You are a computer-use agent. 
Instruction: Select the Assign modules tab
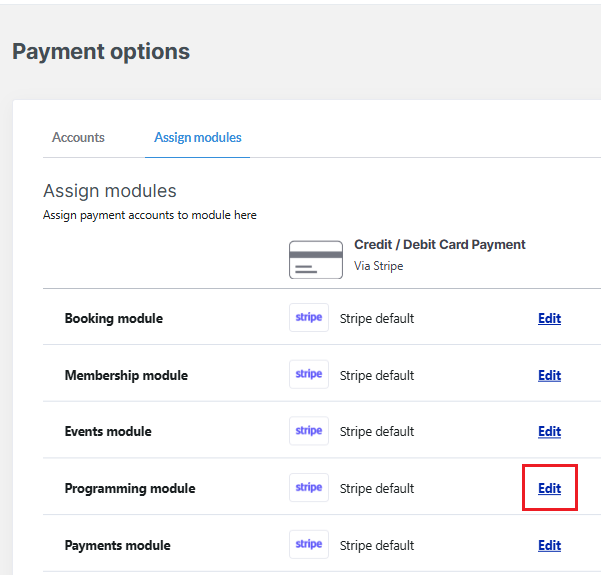click(x=197, y=137)
